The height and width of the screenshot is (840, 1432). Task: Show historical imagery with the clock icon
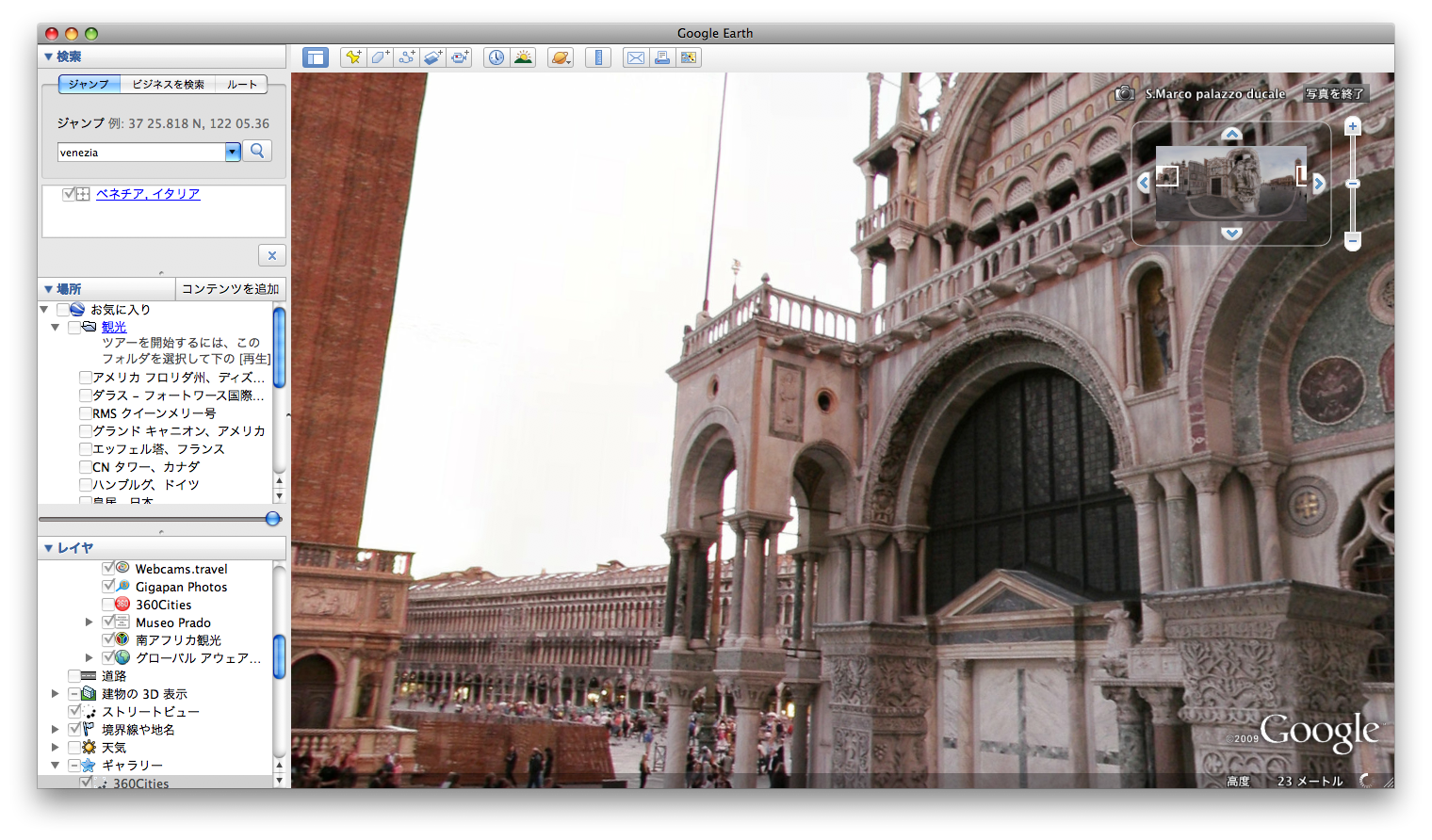(496, 57)
